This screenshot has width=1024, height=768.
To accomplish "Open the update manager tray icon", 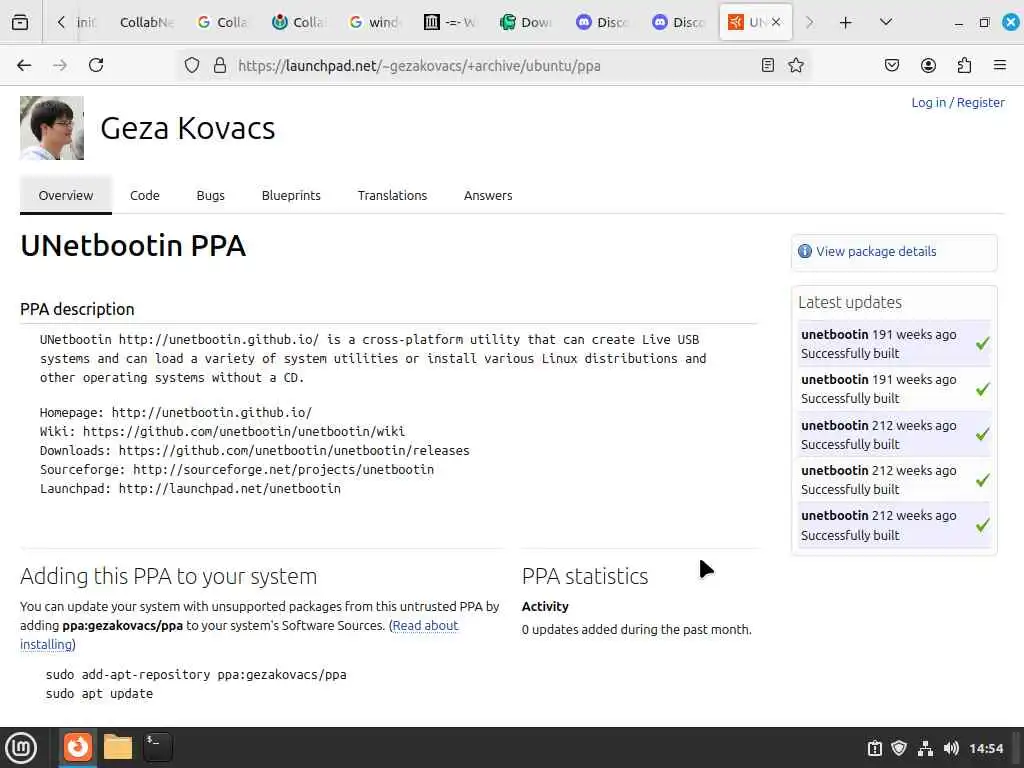I will pyautogui.click(x=874, y=748).
